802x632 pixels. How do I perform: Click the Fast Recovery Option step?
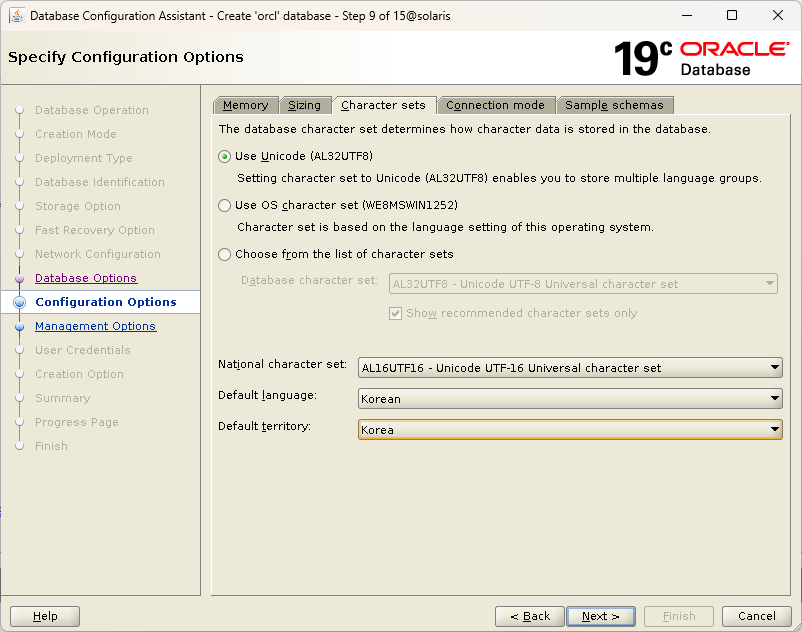pyautogui.click(x=95, y=230)
